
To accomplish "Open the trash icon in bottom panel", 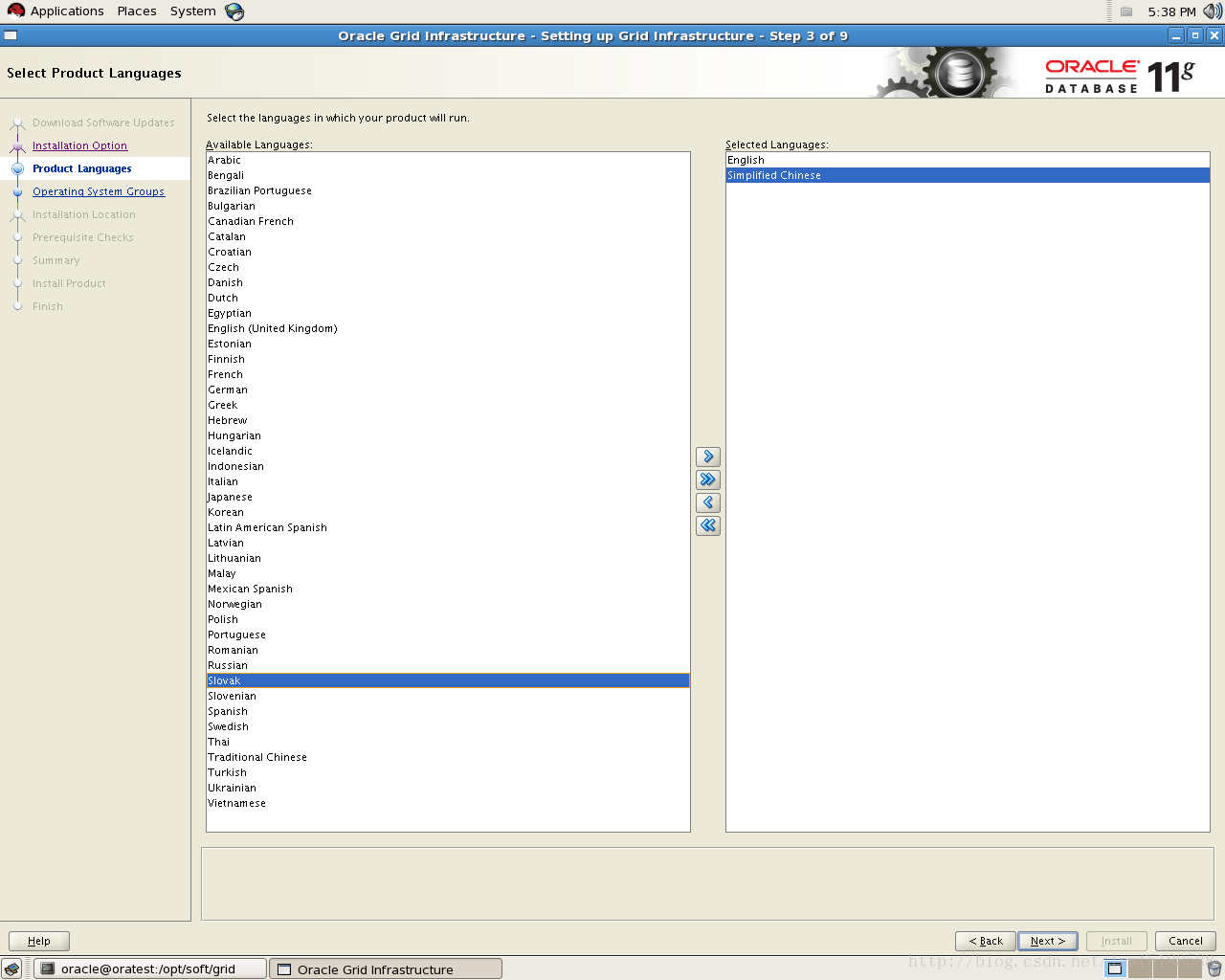I will point(1214,969).
